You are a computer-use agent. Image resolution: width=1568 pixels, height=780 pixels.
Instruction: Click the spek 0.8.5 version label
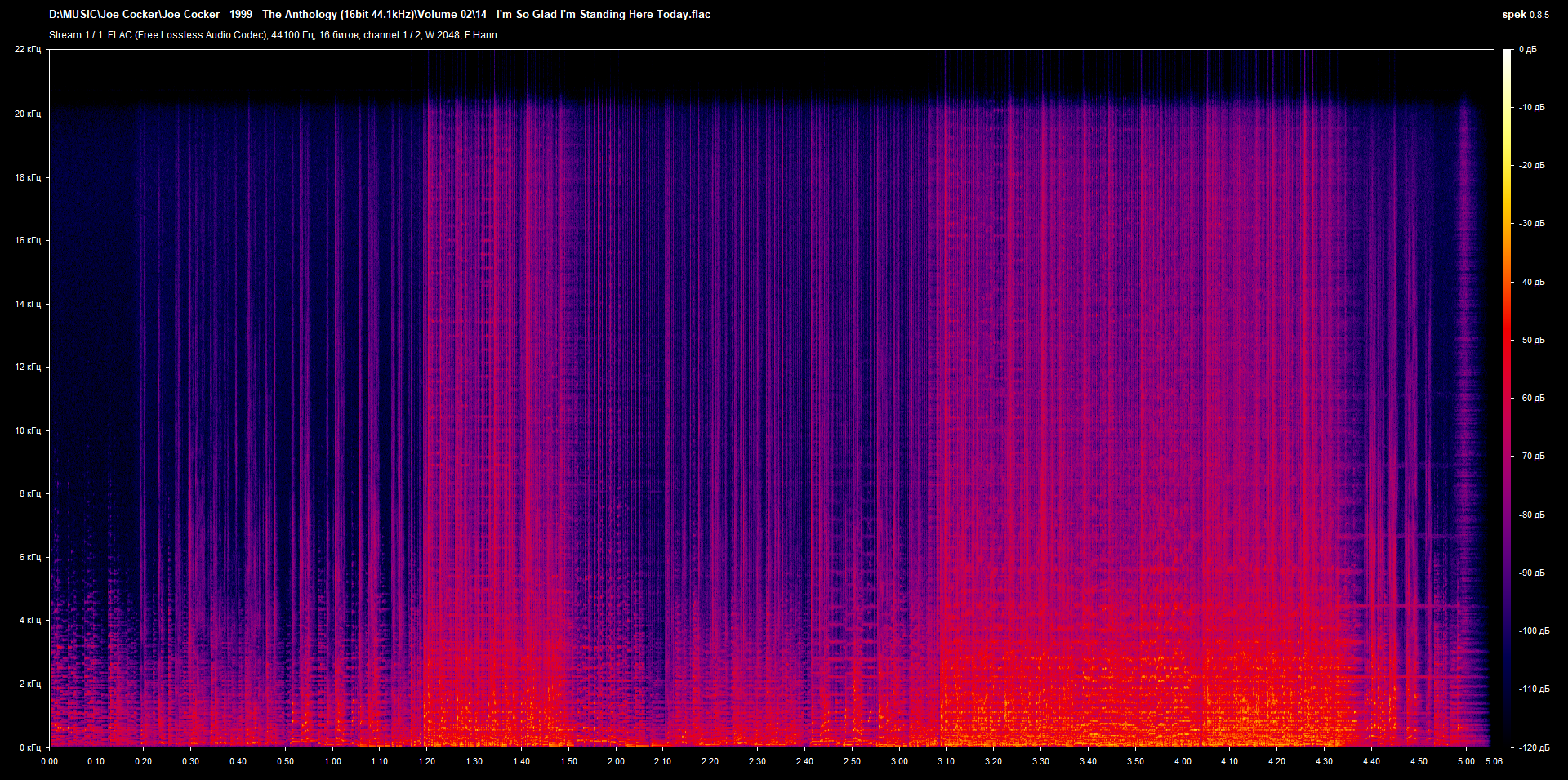click(1526, 15)
